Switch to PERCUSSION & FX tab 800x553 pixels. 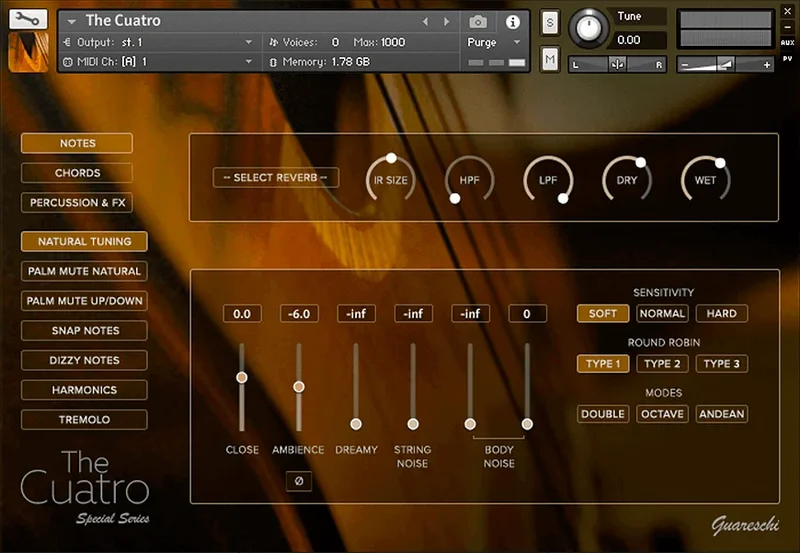[x=77, y=203]
